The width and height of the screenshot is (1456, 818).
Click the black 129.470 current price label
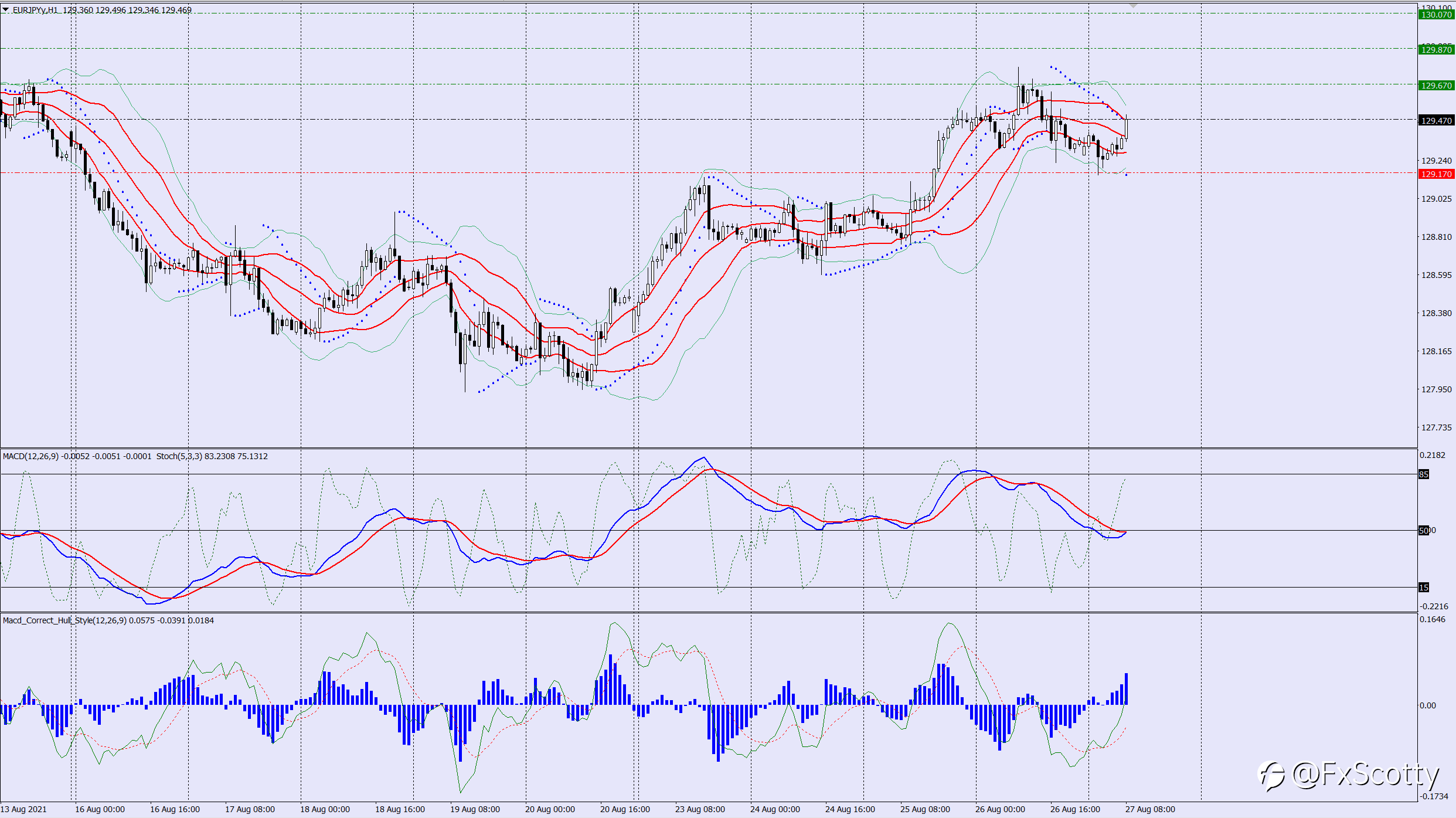(x=1436, y=121)
